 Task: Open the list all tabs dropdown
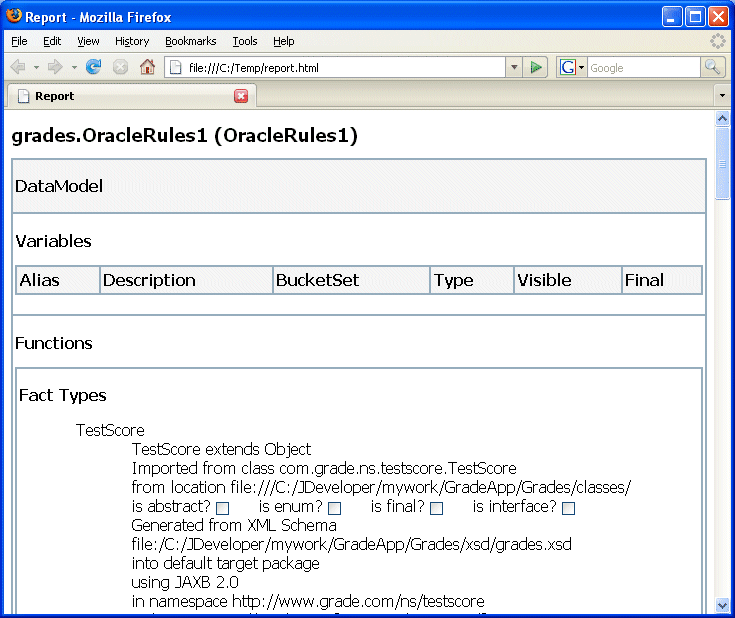[x=722, y=96]
